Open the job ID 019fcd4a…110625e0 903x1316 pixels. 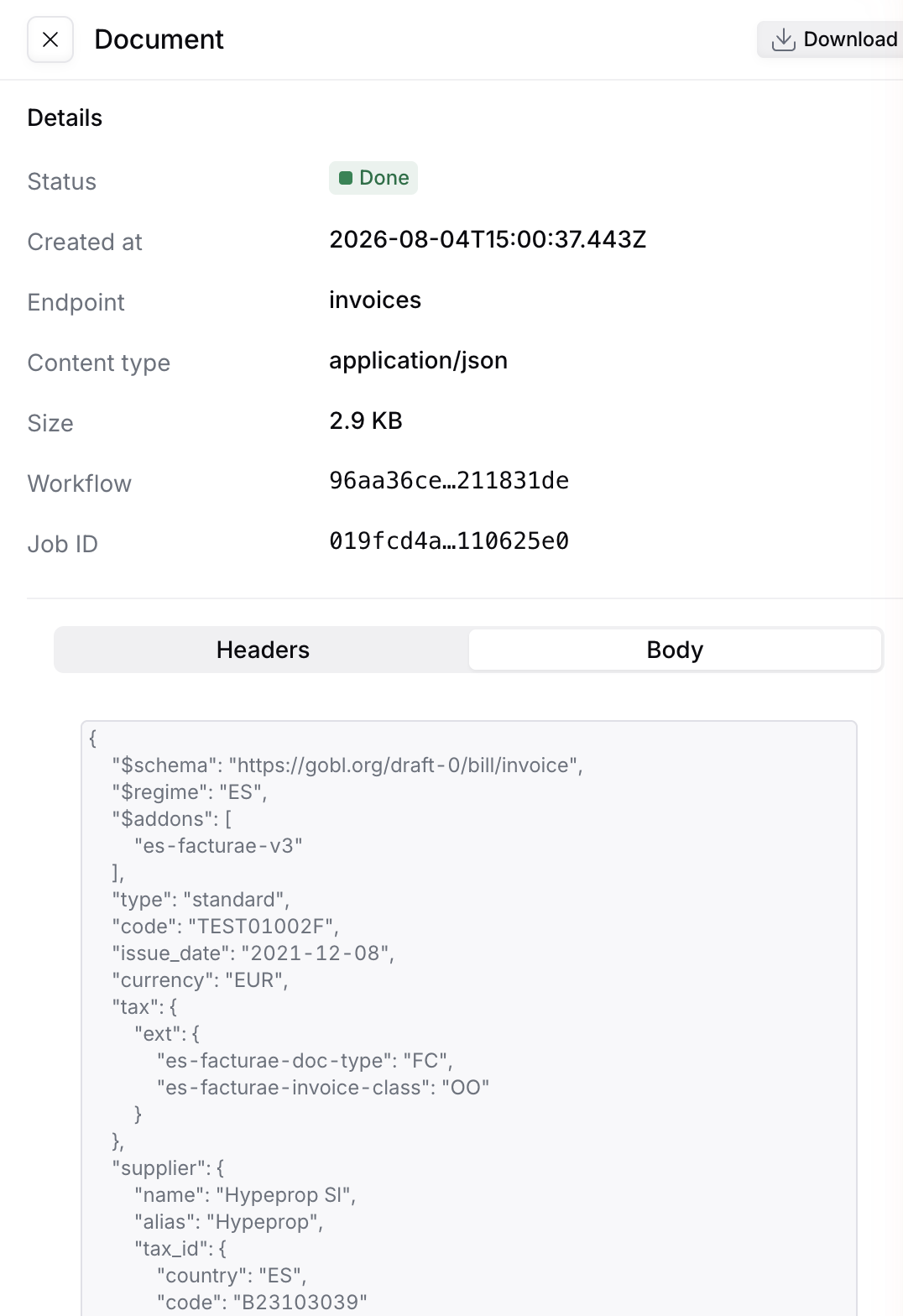[x=449, y=541]
